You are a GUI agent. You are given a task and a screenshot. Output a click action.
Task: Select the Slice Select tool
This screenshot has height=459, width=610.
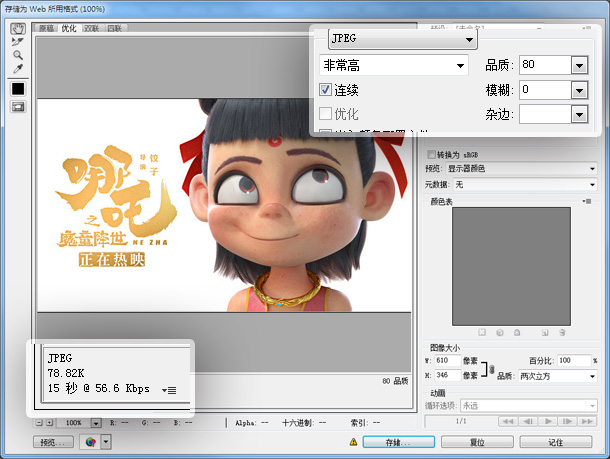(x=17, y=42)
